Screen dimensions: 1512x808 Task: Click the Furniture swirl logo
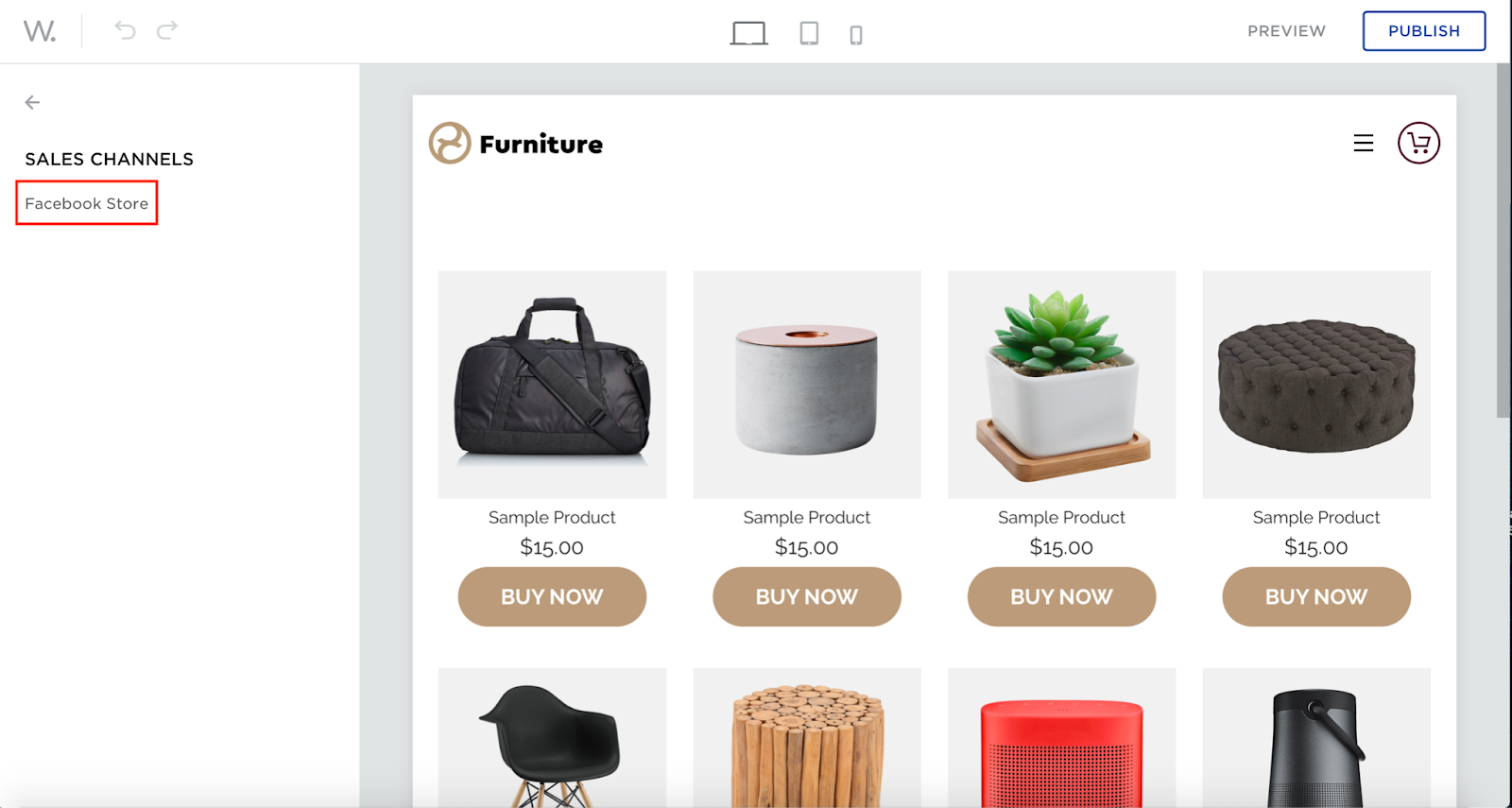click(x=450, y=143)
